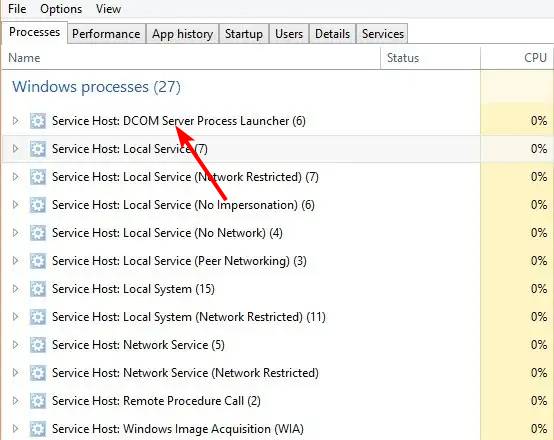This screenshot has width=554, height=440.
Task: Expand Local Service (Network Restricted) group
Action: [x=15, y=176]
